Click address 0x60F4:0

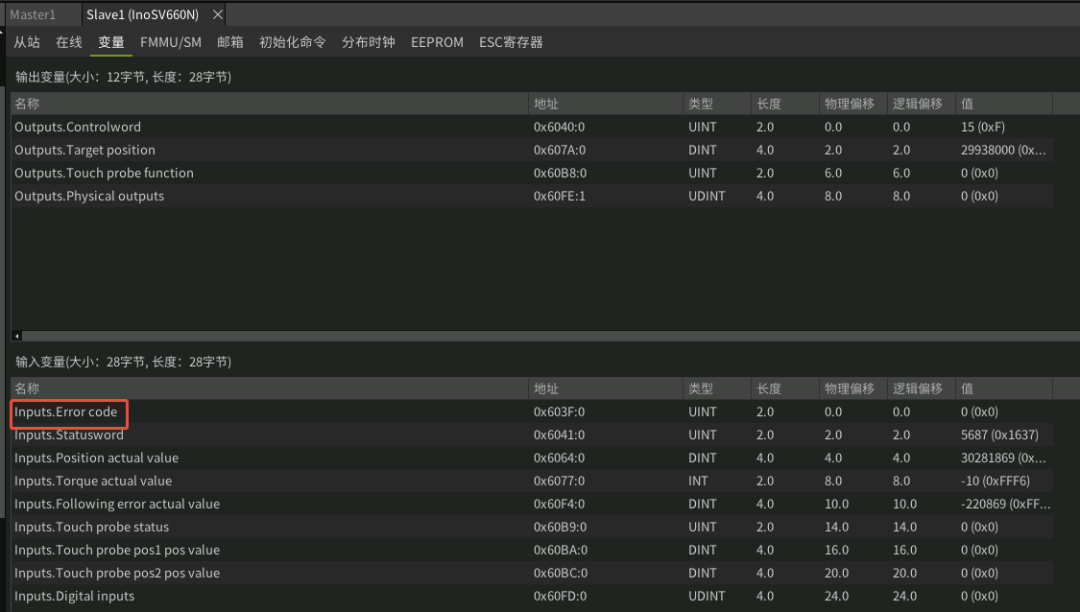pos(559,504)
